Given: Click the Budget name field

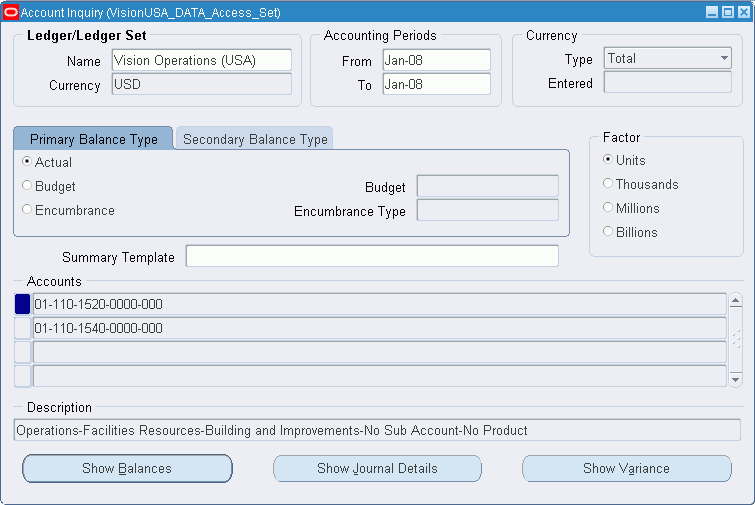Looking at the screenshot, I should (488, 186).
